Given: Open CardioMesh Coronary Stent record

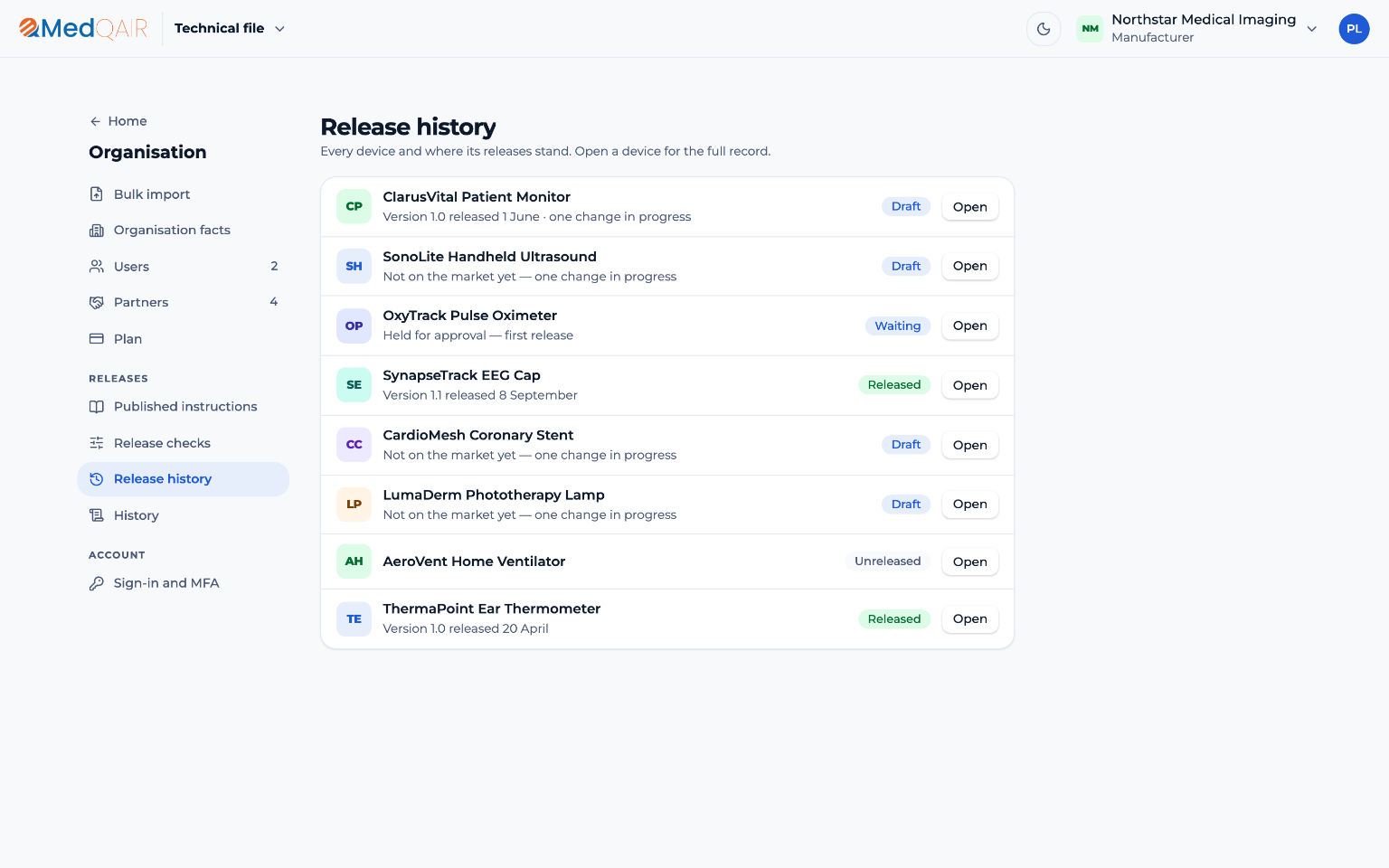Looking at the screenshot, I should pyautogui.click(x=970, y=445).
